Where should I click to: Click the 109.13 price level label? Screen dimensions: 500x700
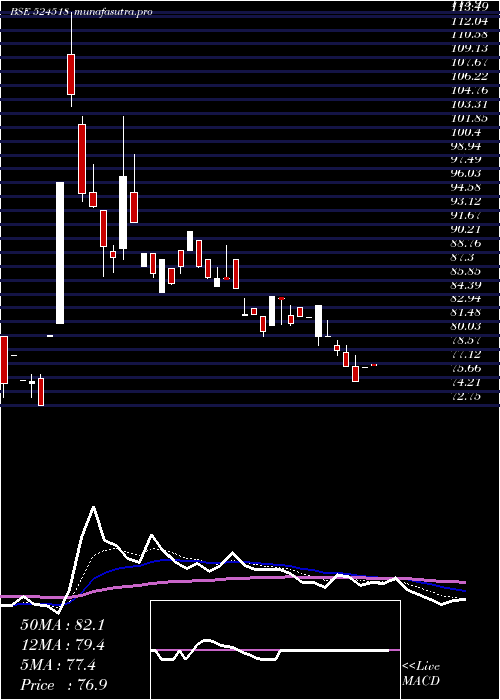[470, 48]
